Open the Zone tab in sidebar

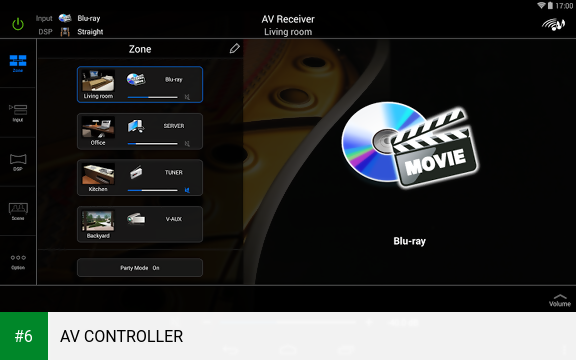[18, 63]
